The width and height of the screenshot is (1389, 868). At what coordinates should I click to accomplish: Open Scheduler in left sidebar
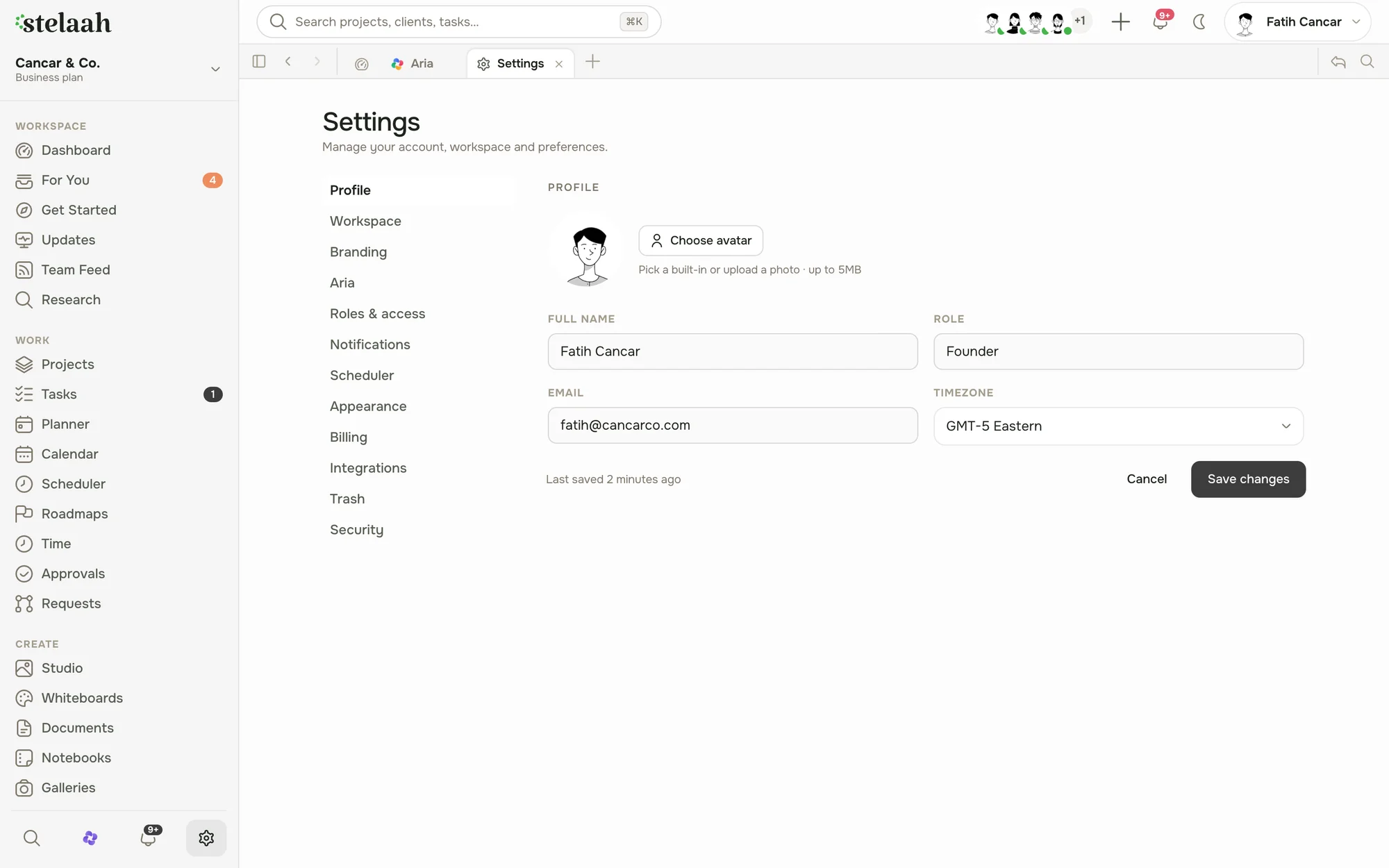pos(118,483)
